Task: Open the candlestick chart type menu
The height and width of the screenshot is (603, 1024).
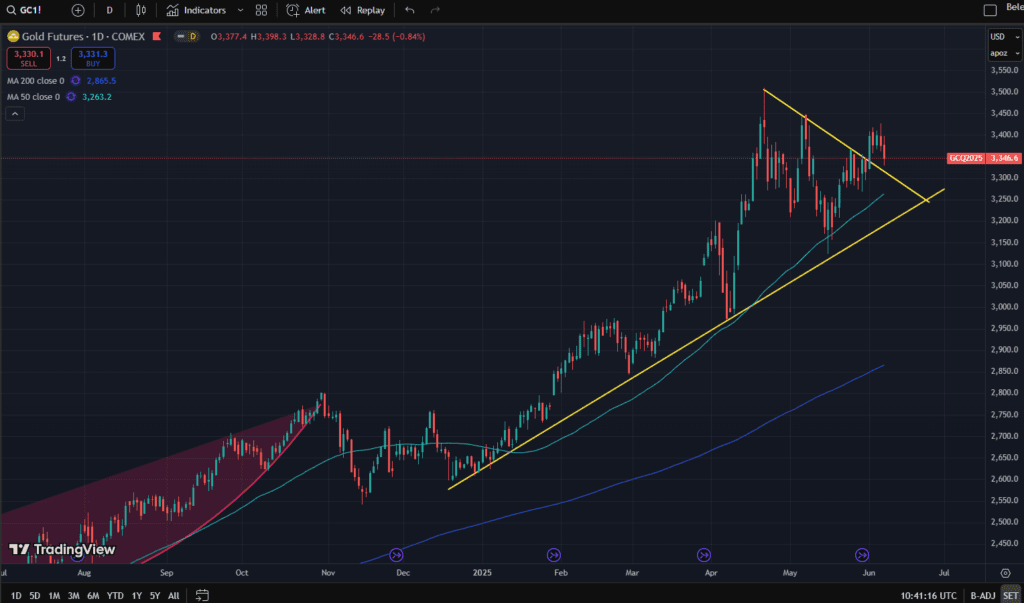Action: 140,10
